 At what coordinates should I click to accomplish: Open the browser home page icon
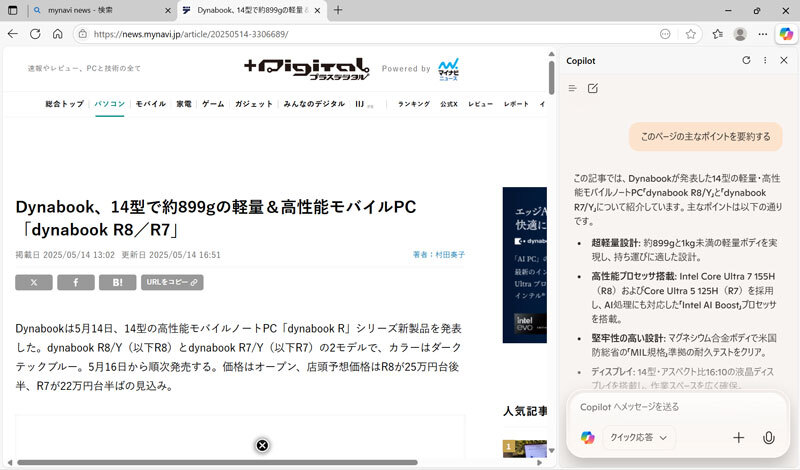pos(58,34)
